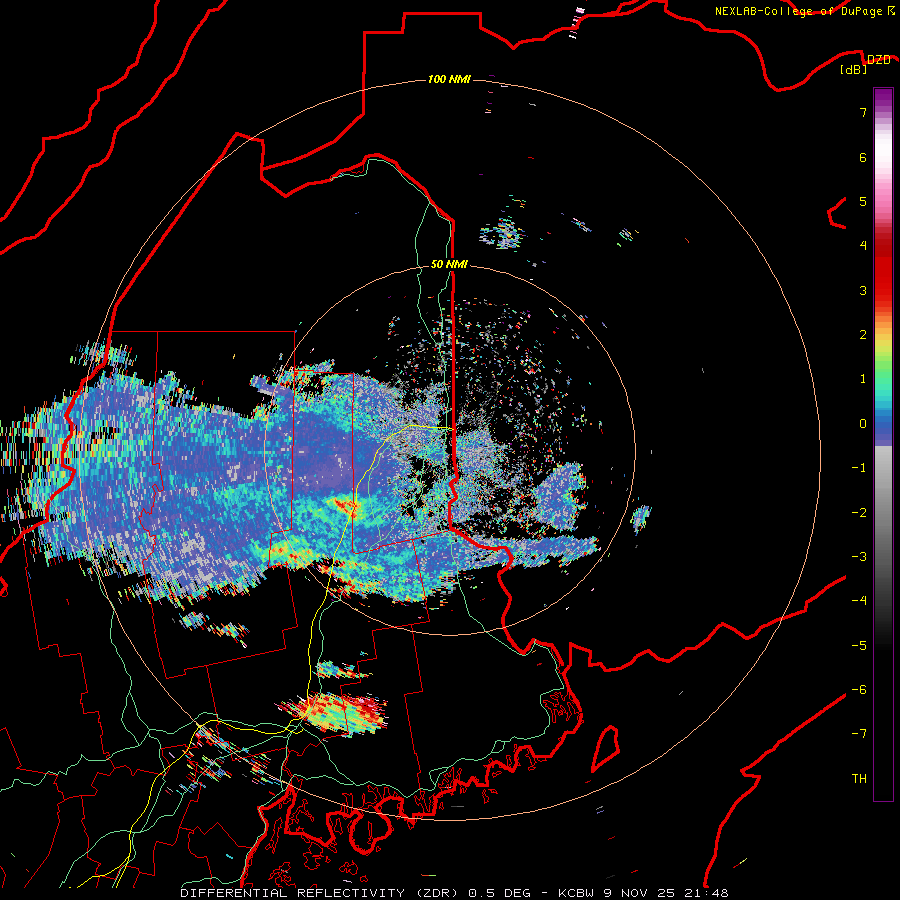
Task: Click the 4 dB value on the scale
Action: point(863,246)
